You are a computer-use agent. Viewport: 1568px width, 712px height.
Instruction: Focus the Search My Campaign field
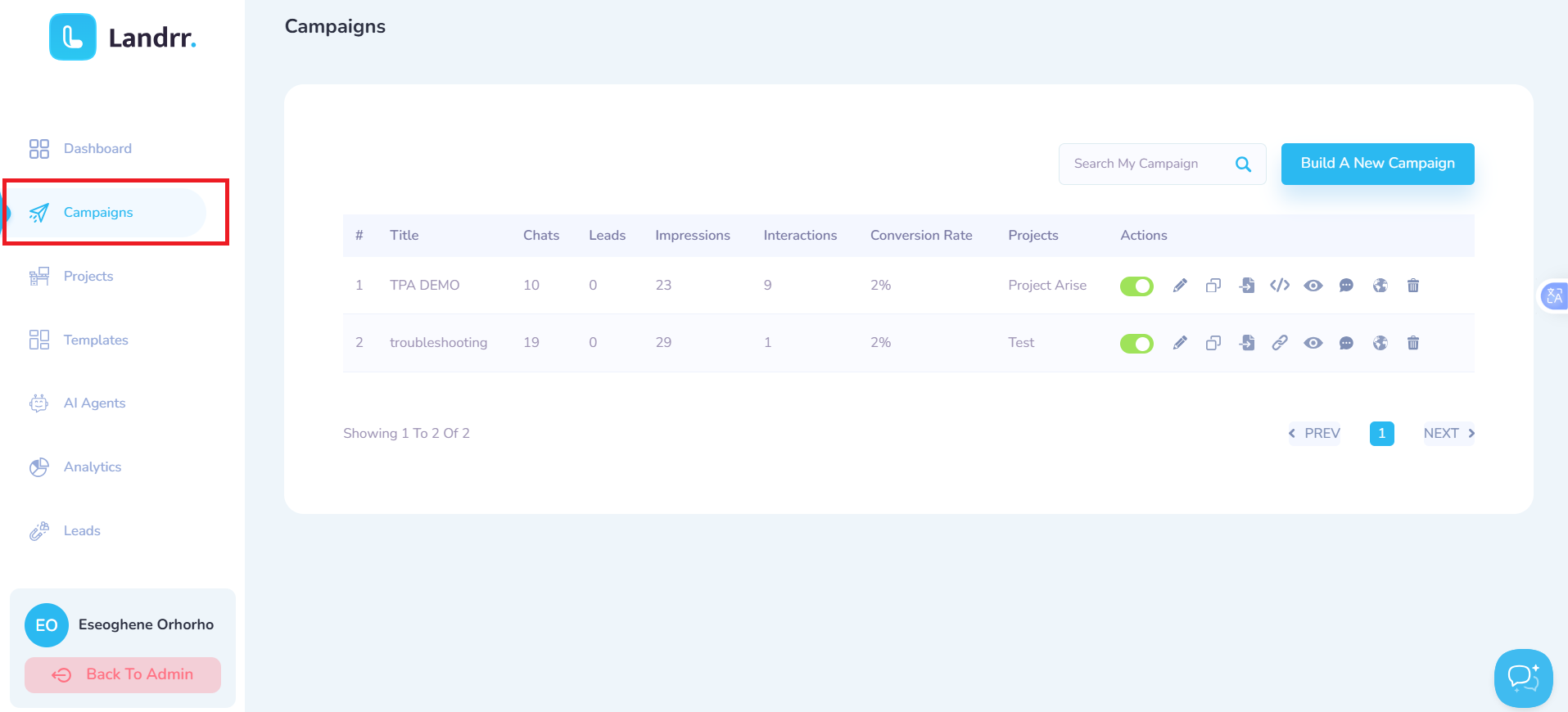tap(1146, 164)
